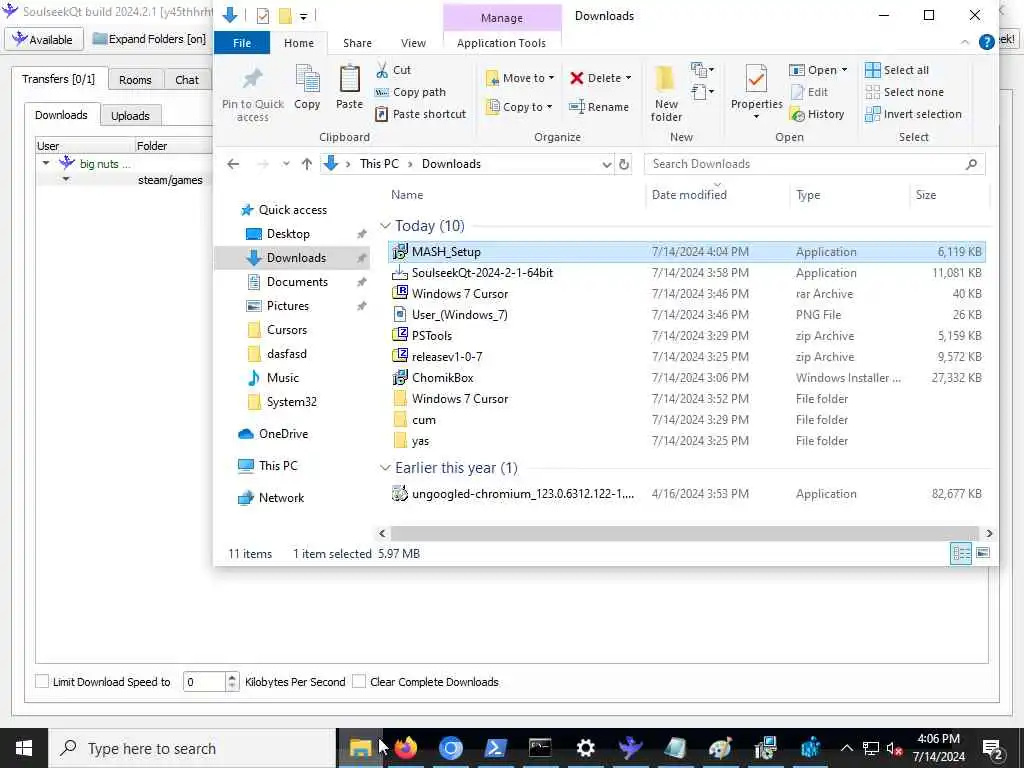This screenshot has width=1024, height=768.
Task: Click the Pin to Quick access icon
Action: tap(253, 80)
